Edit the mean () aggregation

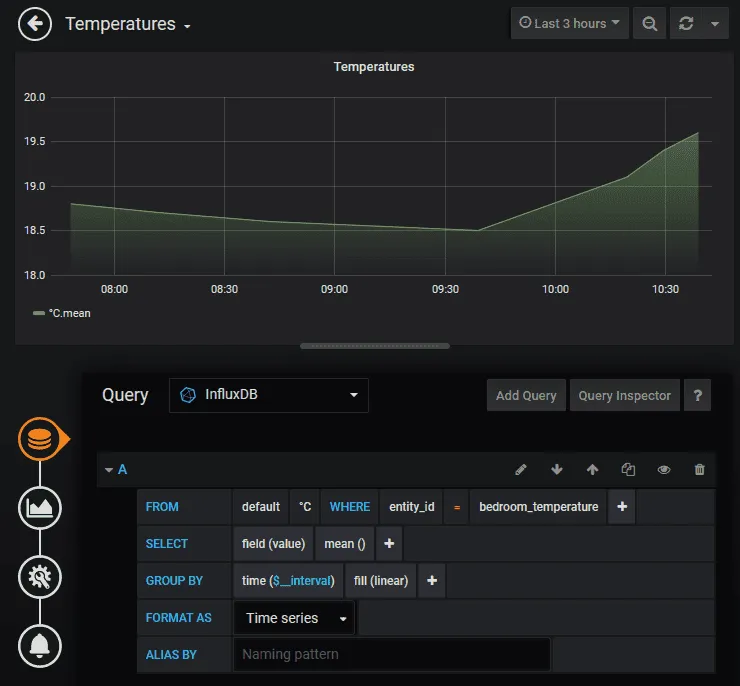coord(345,544)
